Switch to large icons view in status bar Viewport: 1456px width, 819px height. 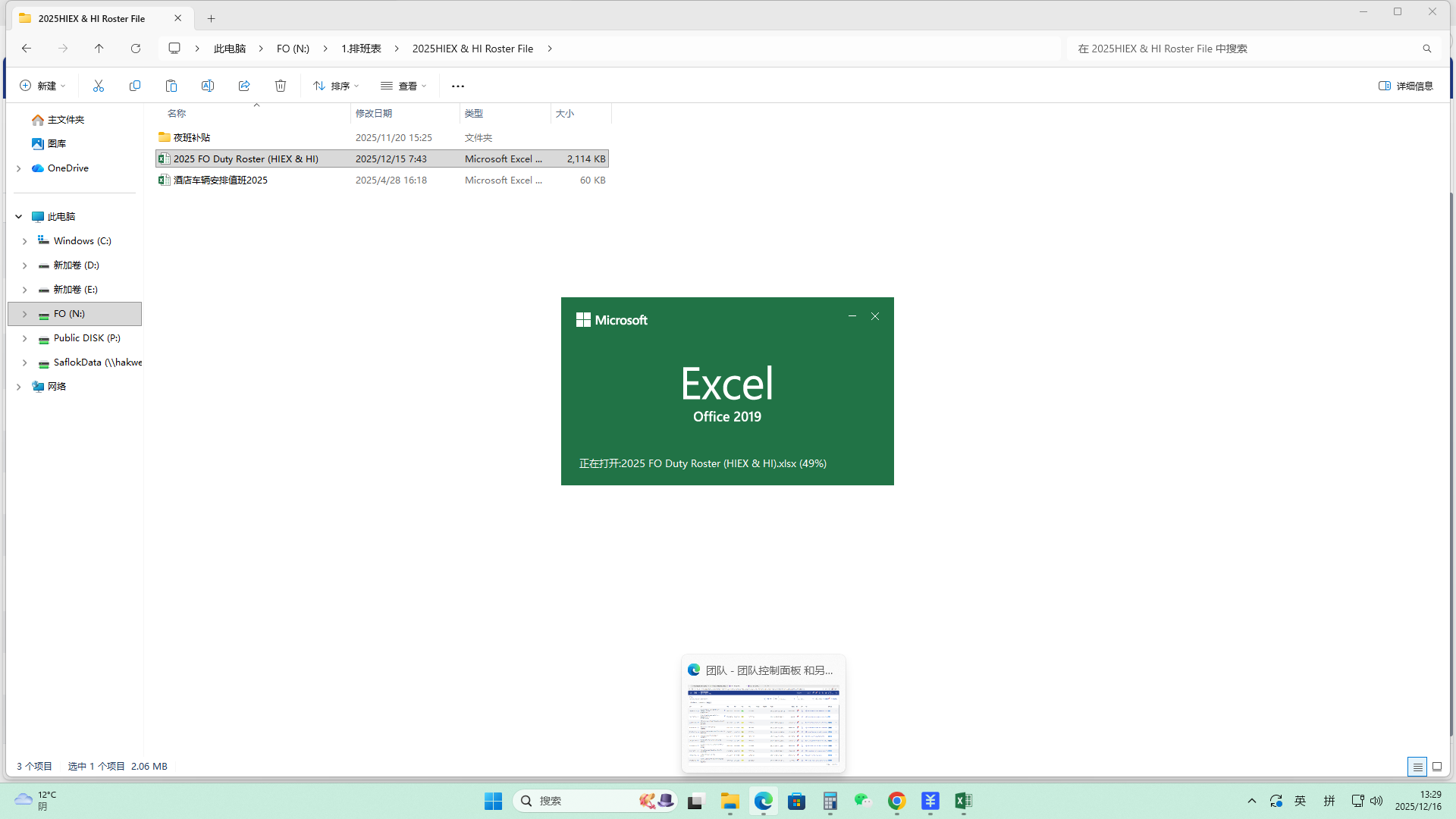click(x=1437, y=767)
